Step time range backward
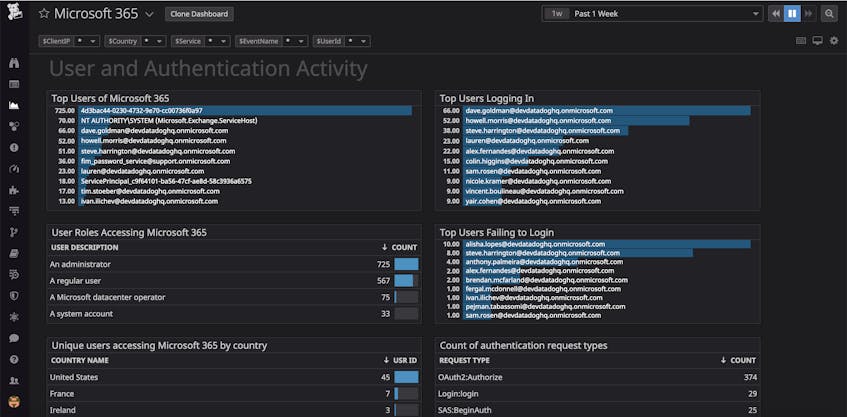The height and width of the screenshot is (417, 847). 776,14
